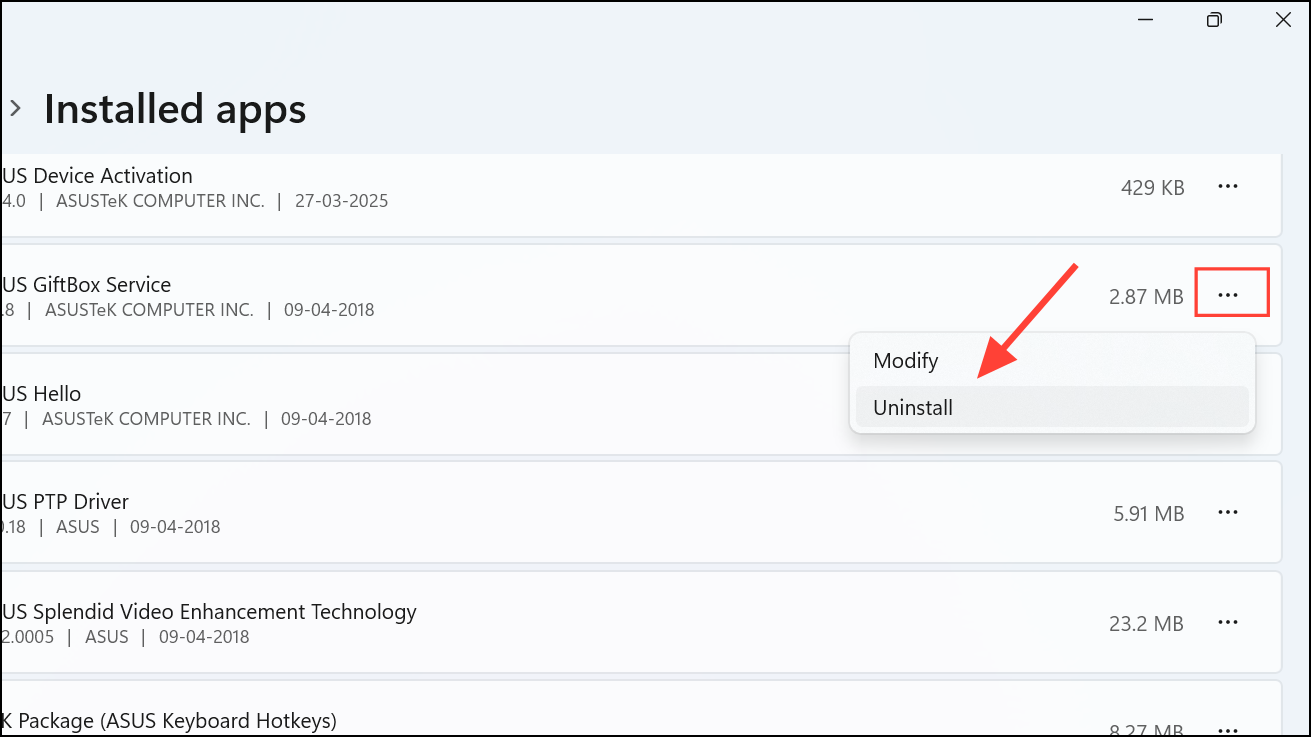Open three-dot menu for Splendid Video Enhancement
The width and height of the screenshot is (1311, 737).
coord(1227,623)
